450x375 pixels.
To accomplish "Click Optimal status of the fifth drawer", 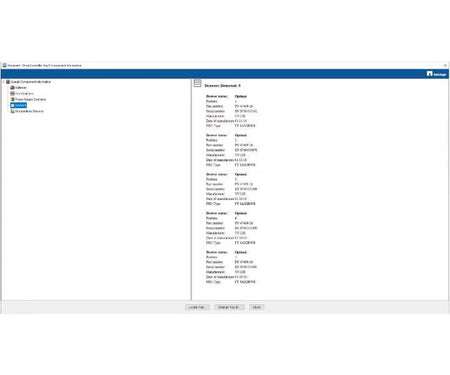I will pos(241,252).
